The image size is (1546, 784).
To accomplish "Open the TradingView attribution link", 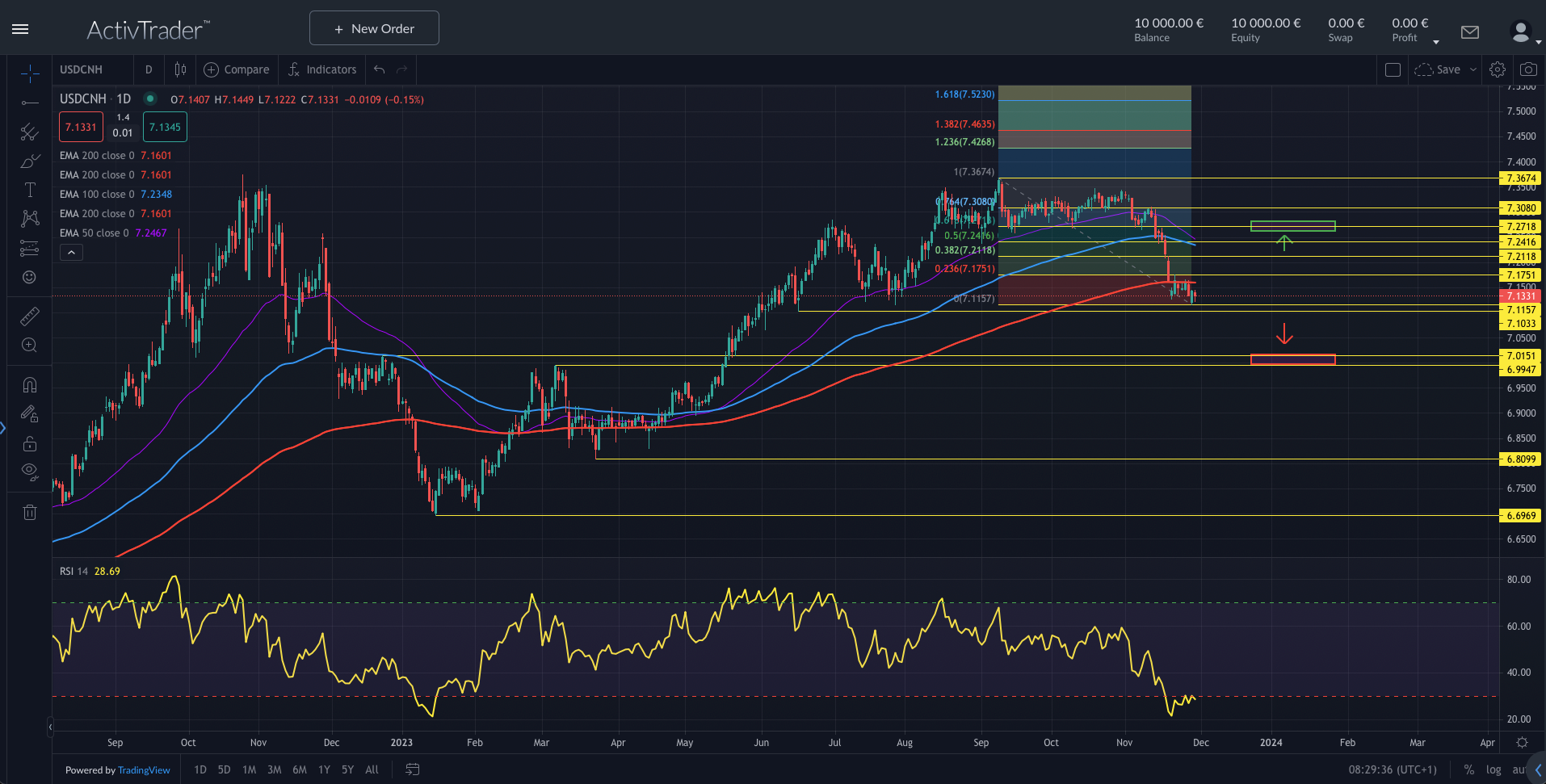I will [144, 769].
